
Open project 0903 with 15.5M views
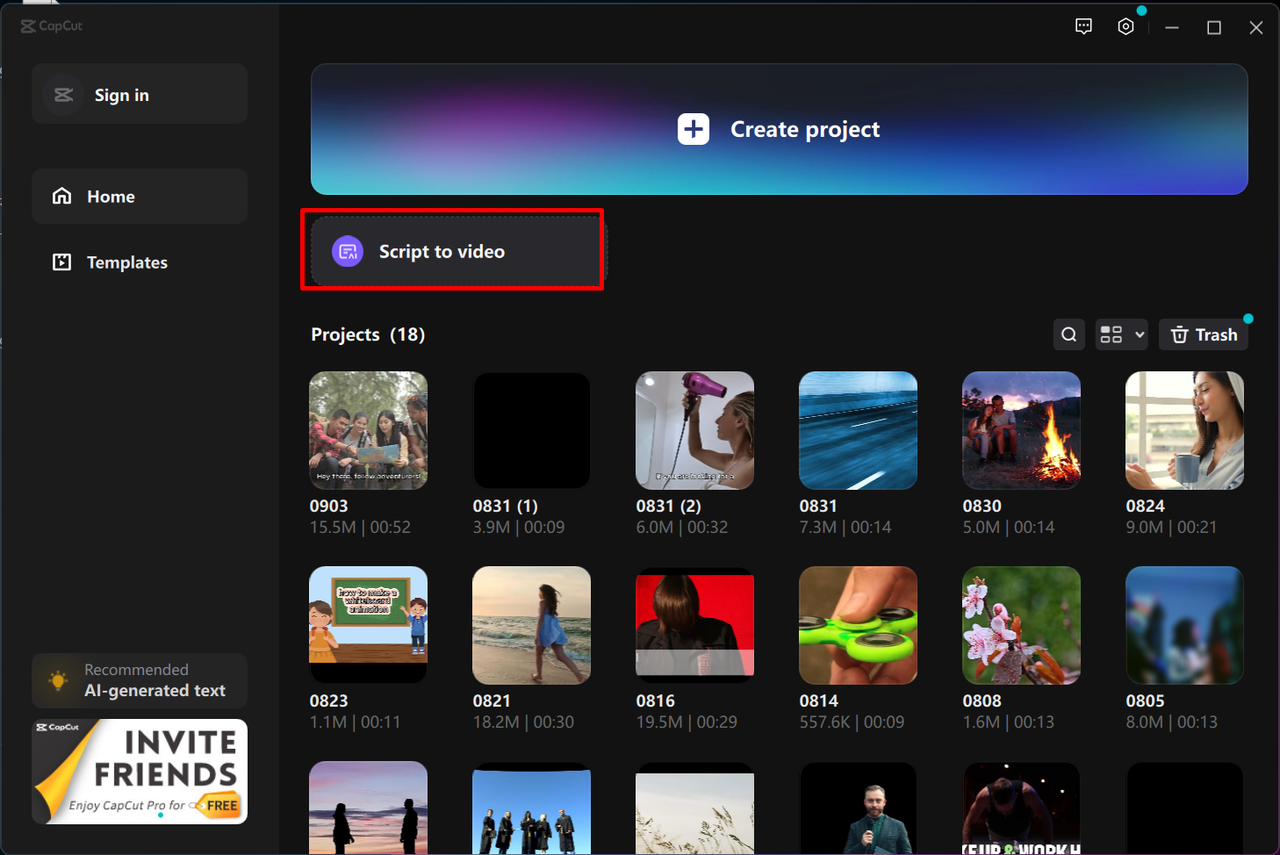tap(368, 430)
